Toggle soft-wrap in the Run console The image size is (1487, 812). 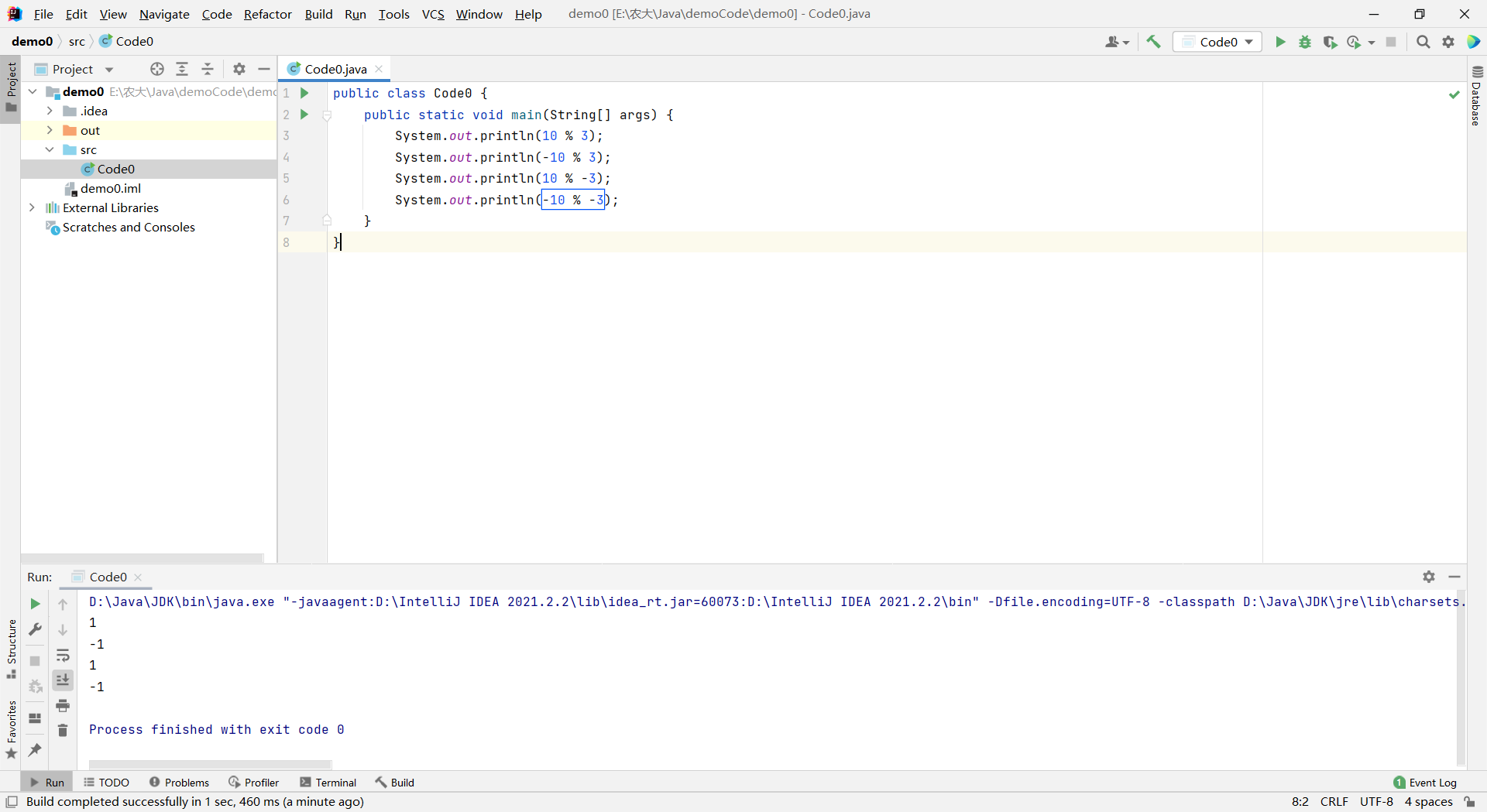[x=63, y=655]
